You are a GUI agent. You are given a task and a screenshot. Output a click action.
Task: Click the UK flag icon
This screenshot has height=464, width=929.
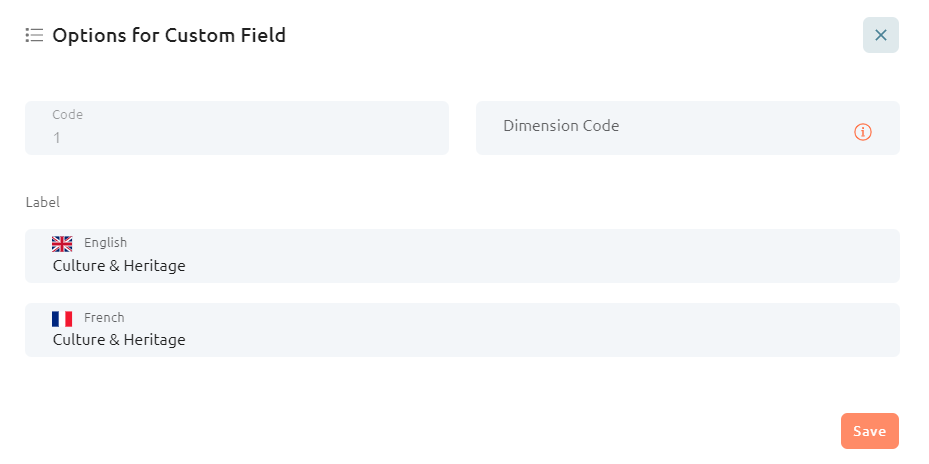pos(62,244)
